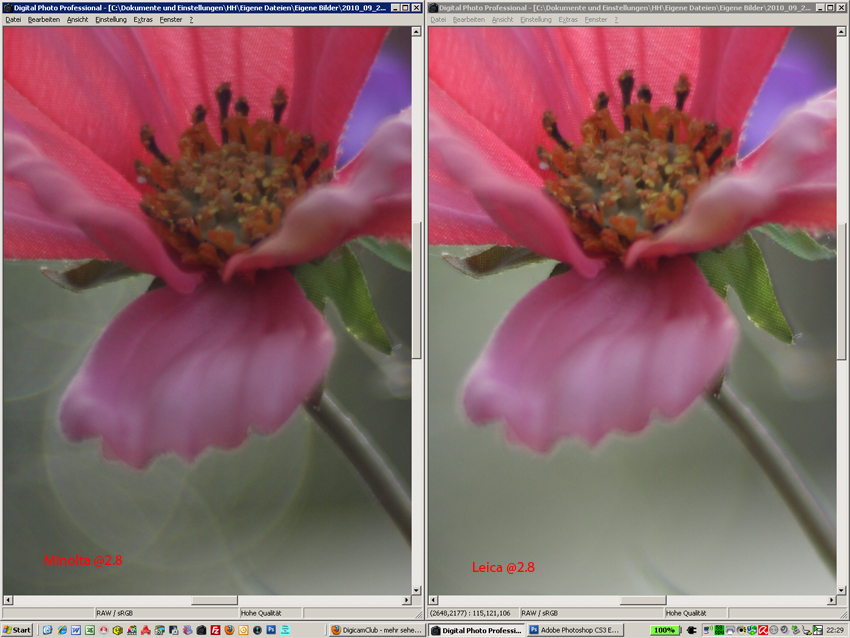Image resolution: width=850 pixels, height=638 pixels.
Task: Click horizontal scrollbar thumb in right window
Action: point(643,600)
